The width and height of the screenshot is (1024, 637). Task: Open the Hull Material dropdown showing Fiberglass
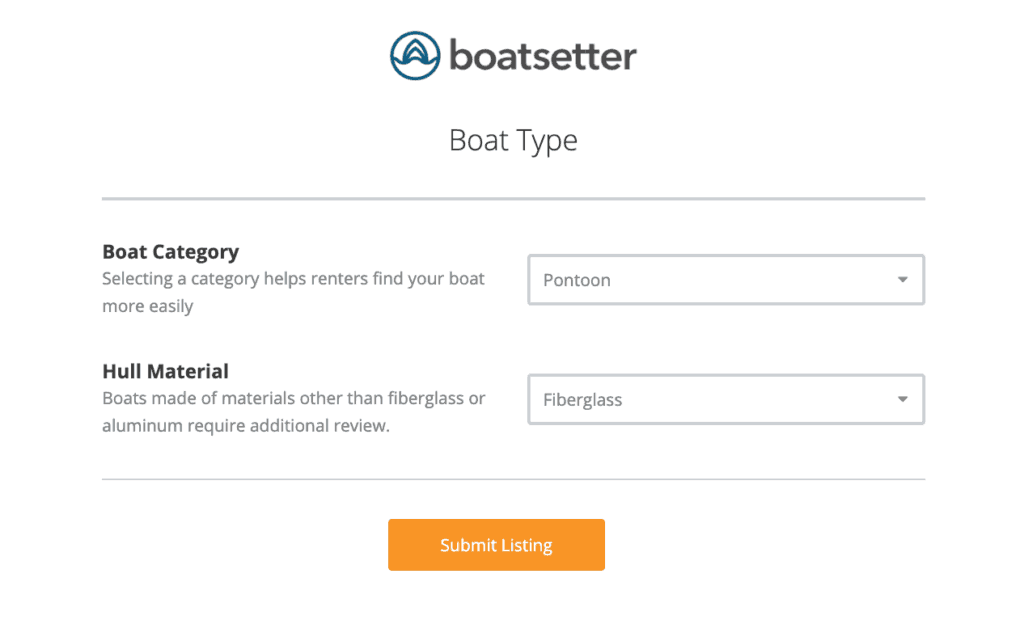coord(726,399)
